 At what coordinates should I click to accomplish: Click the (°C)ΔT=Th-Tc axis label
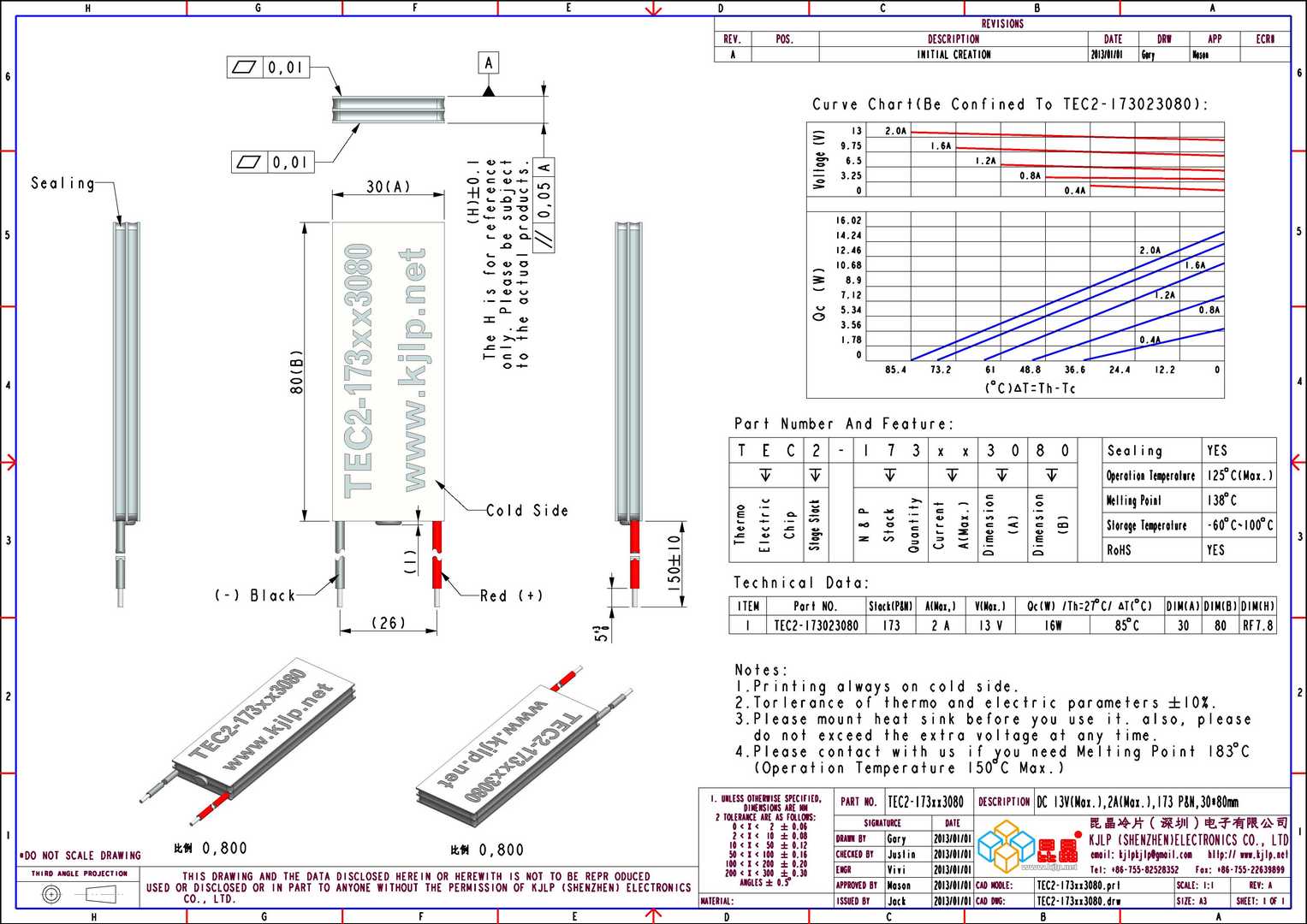[x=1031, y=388]
